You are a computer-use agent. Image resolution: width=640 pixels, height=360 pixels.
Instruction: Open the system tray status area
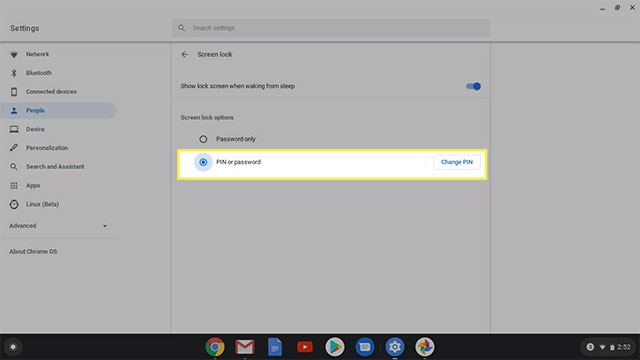[608, 347]
